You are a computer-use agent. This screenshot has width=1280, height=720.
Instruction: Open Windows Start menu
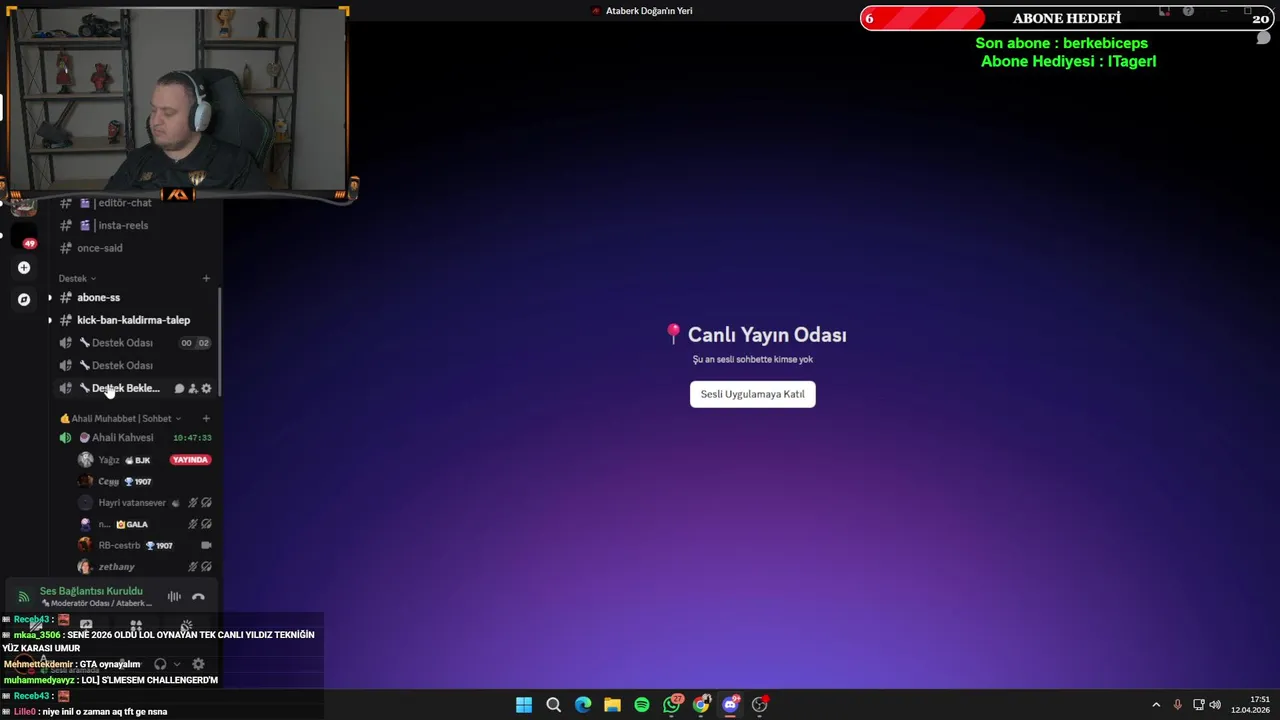524,705
